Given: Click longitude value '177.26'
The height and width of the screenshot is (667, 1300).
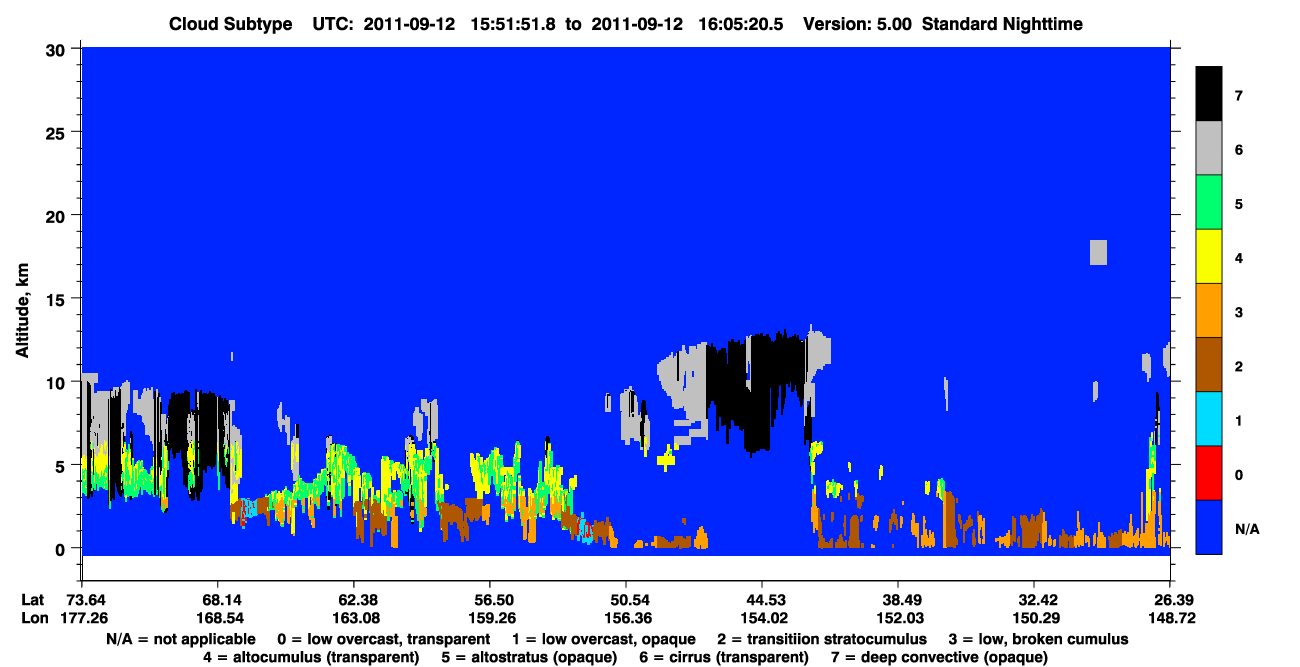Looking at the screenshot, I should point(84,619).
